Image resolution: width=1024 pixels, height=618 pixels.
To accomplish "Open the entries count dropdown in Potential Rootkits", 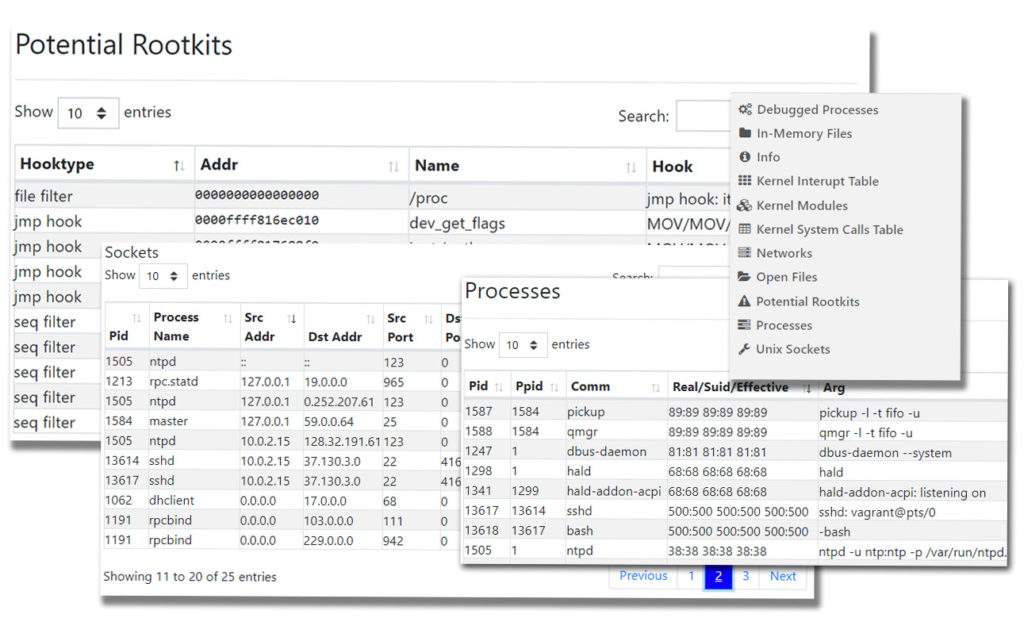I will pyautogui.click(x=88, y=113).
